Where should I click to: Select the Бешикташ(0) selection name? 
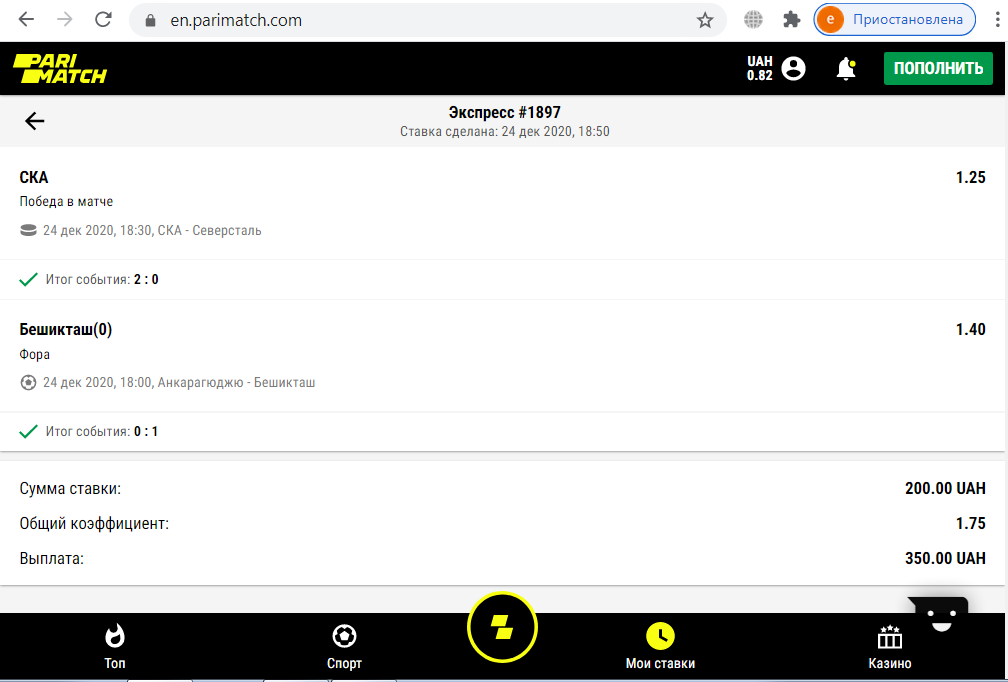click(66, 330)
